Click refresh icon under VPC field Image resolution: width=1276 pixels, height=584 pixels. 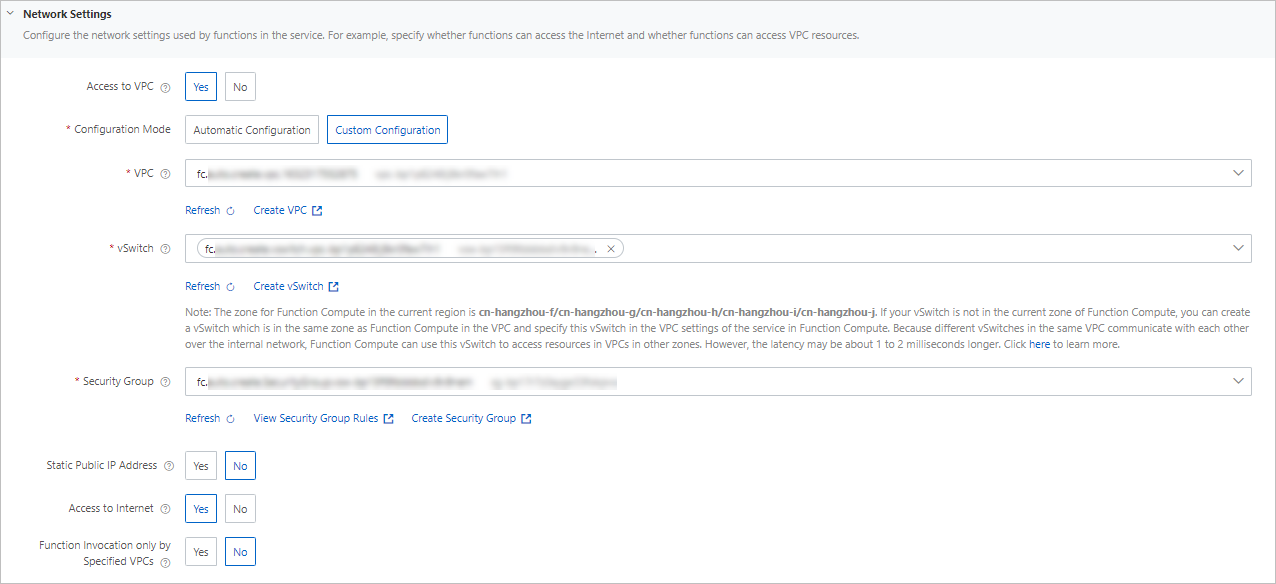231,211
